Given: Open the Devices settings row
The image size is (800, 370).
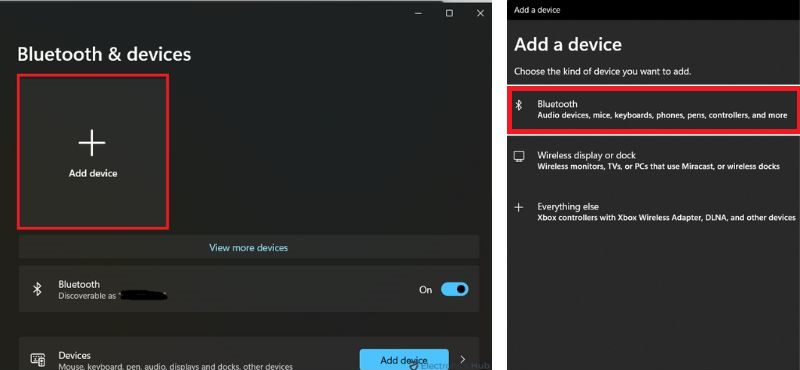Looking at the screenshot, I should 249,354.
